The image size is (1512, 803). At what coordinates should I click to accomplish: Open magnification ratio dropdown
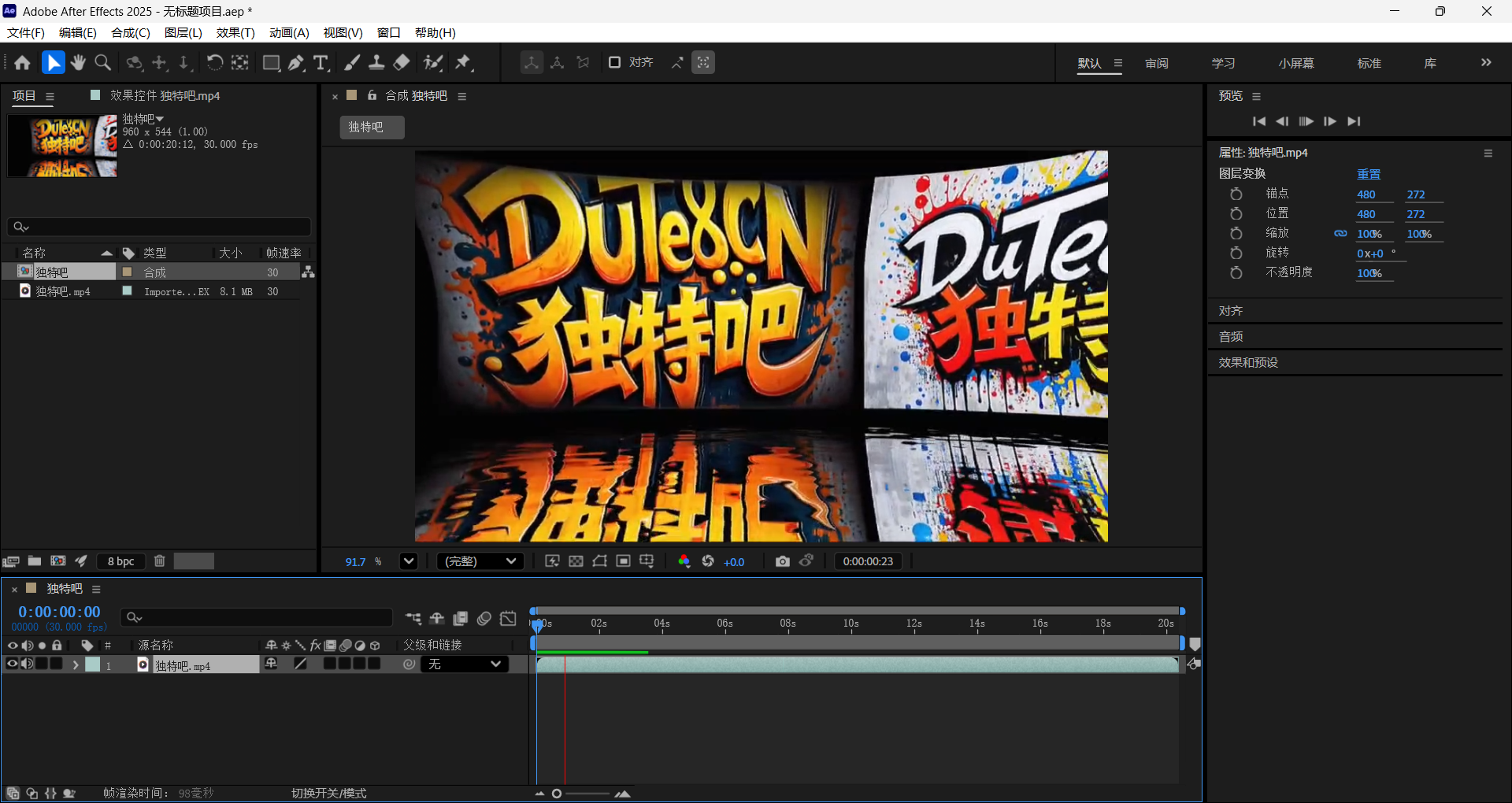coord(409,561)
